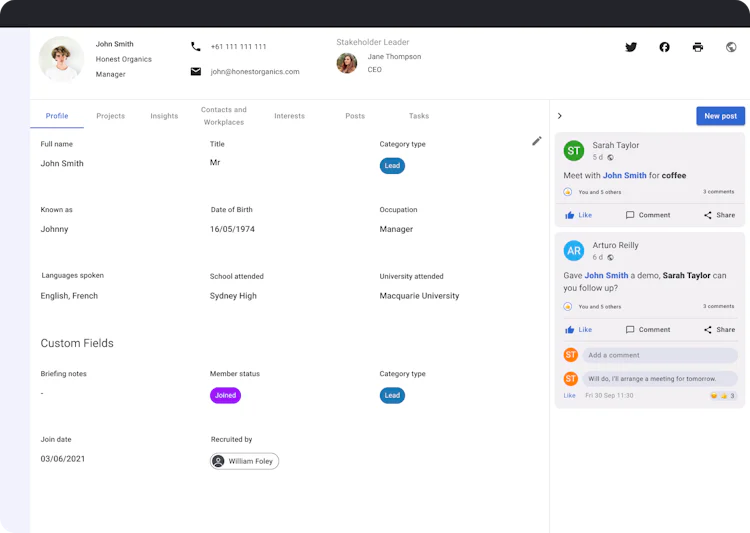Click the 'English, French' languages value
Screen dimensions: 750x533
69,296
